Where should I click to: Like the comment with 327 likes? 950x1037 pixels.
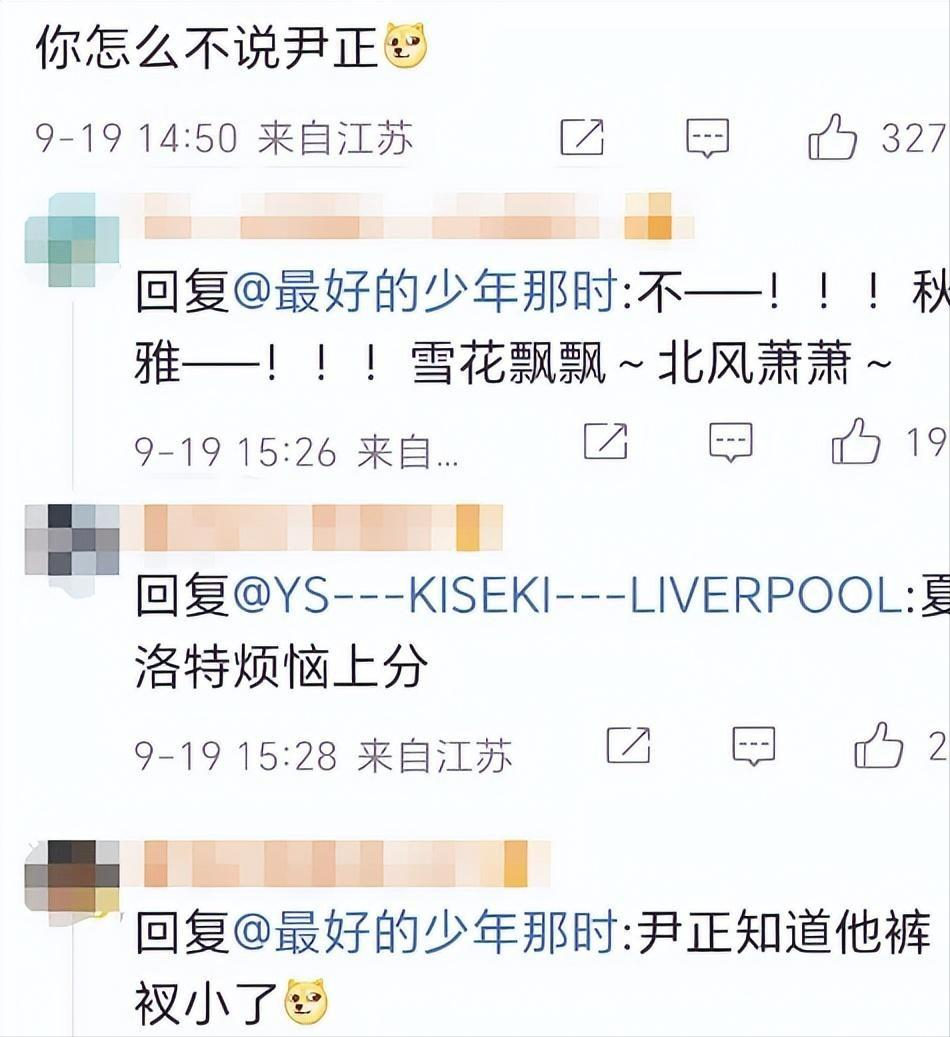pos(832,136)
